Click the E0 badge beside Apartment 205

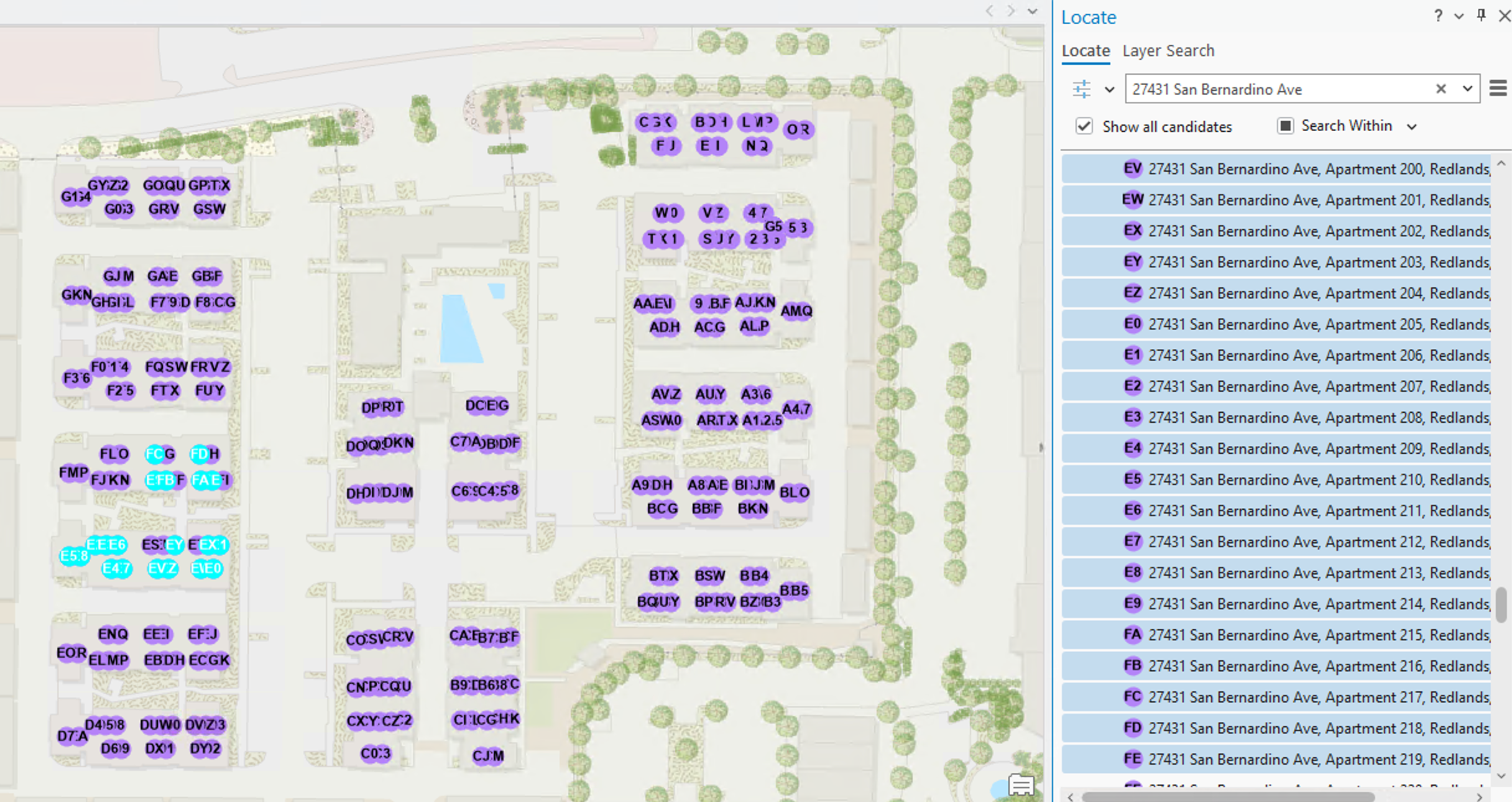(1132, 324)
